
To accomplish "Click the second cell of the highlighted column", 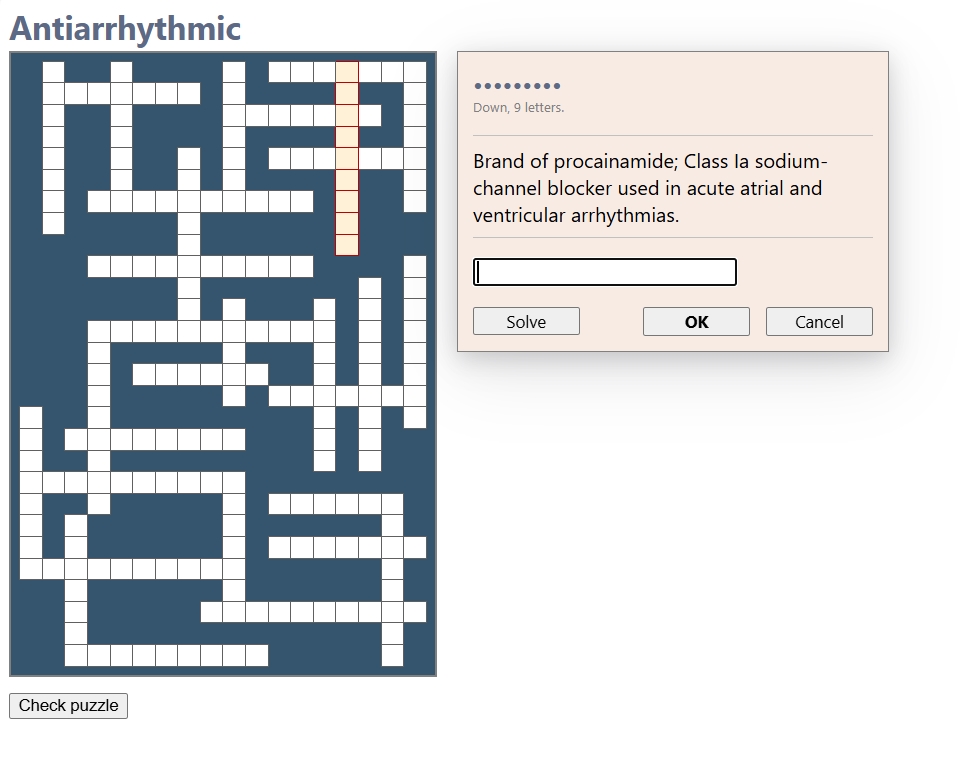I will click(347, 94).
